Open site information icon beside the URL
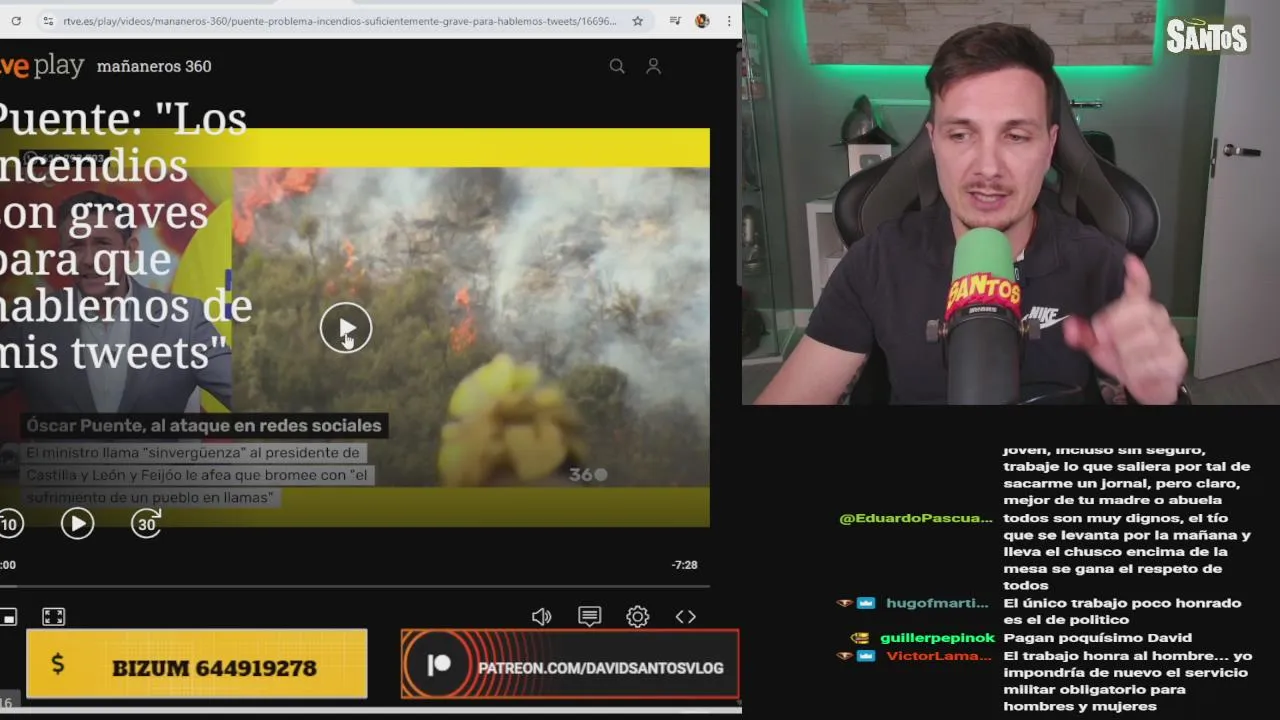This screenshot has height=720, width=1280. click(47, 20)
